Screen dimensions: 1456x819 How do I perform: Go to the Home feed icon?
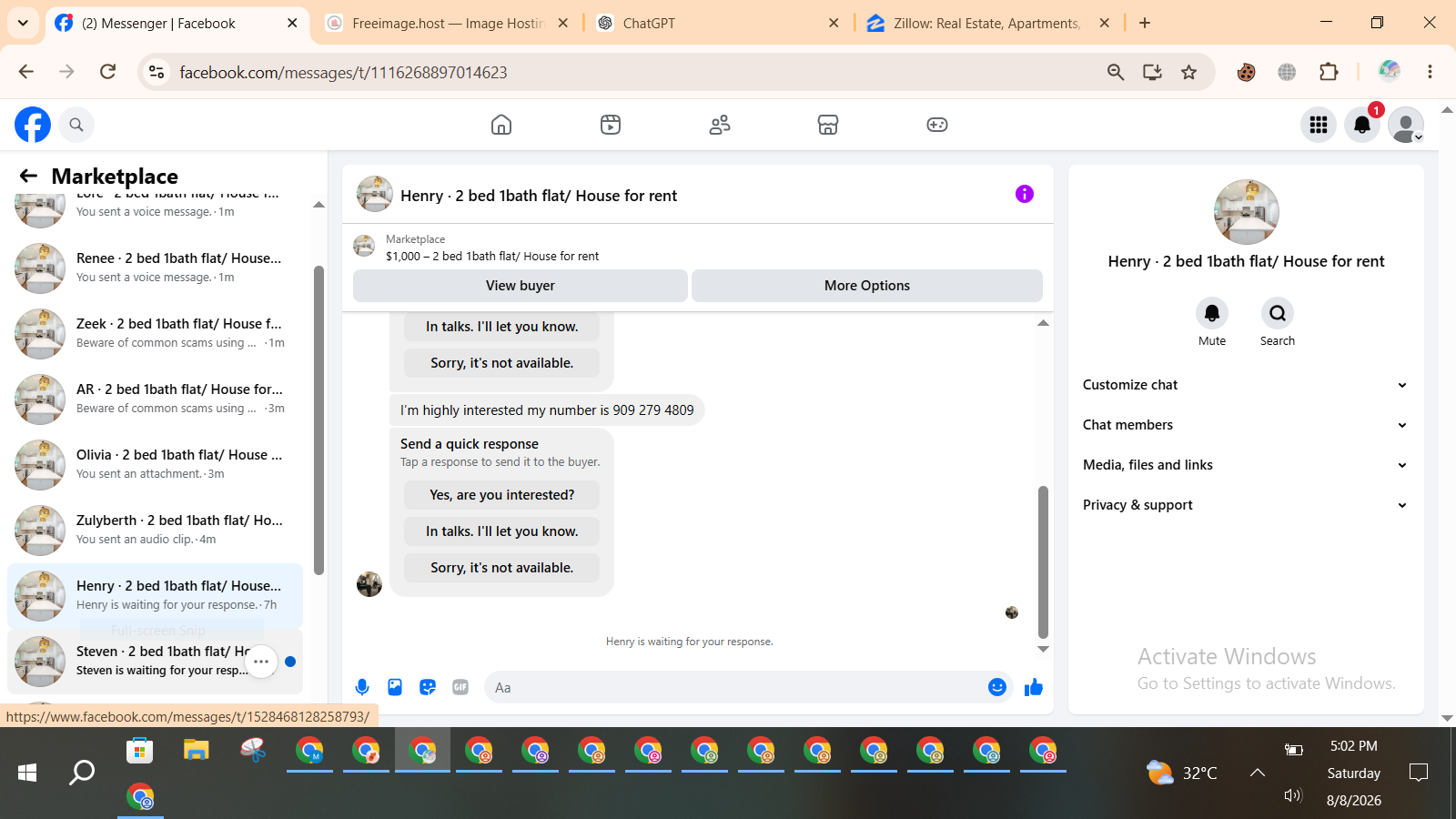tap(501, 125)
